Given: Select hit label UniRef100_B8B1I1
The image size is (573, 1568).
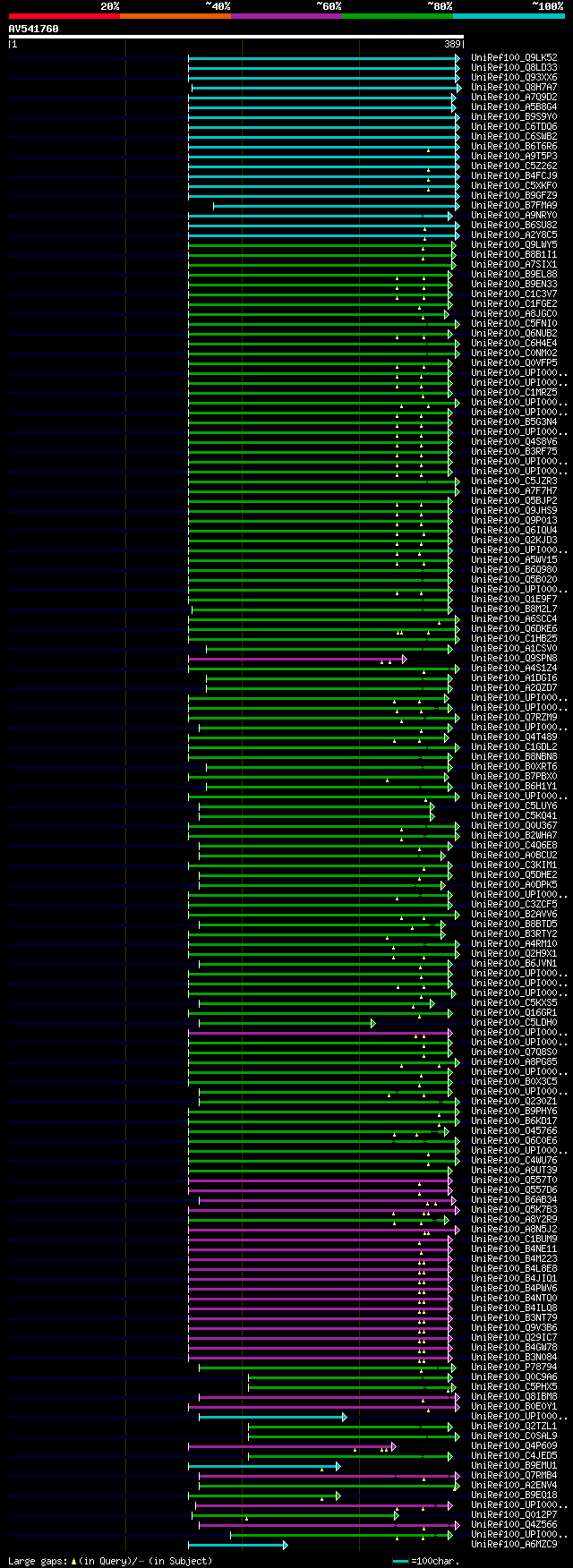Looking at the screenshot, I should pyautogui.click(x=514, y=254).
